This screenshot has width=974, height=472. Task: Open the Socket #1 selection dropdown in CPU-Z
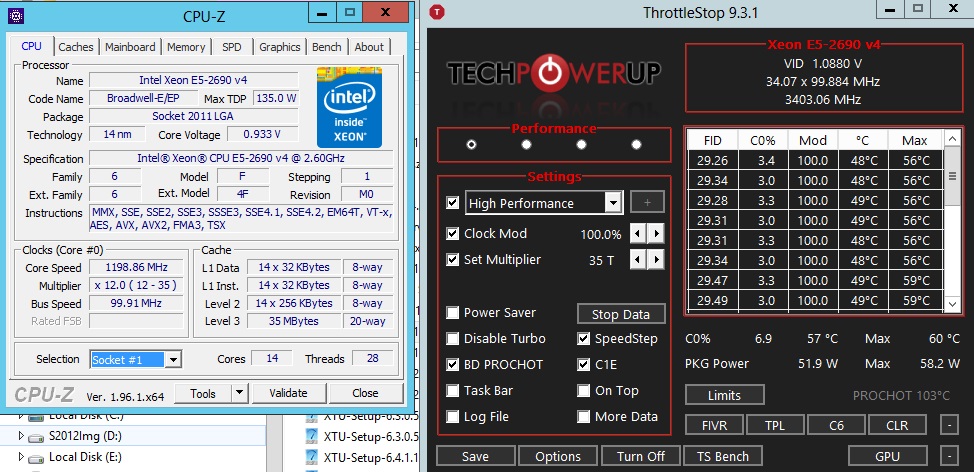click(173, 360)
